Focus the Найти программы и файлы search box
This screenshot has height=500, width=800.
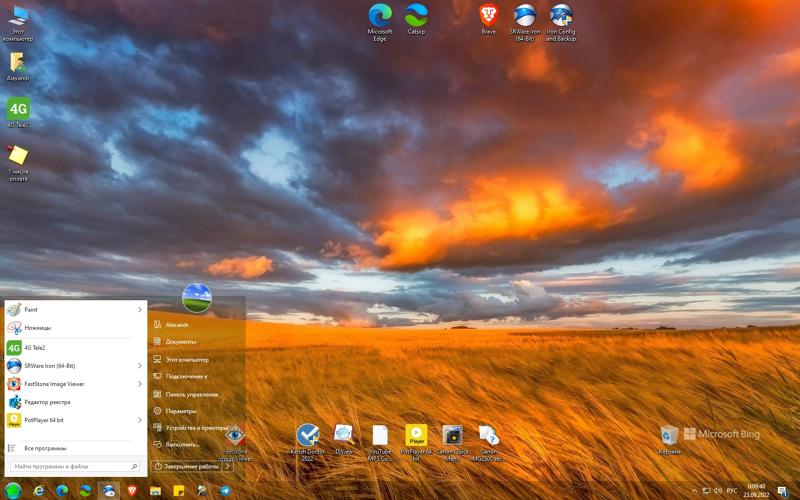point(75,466)
